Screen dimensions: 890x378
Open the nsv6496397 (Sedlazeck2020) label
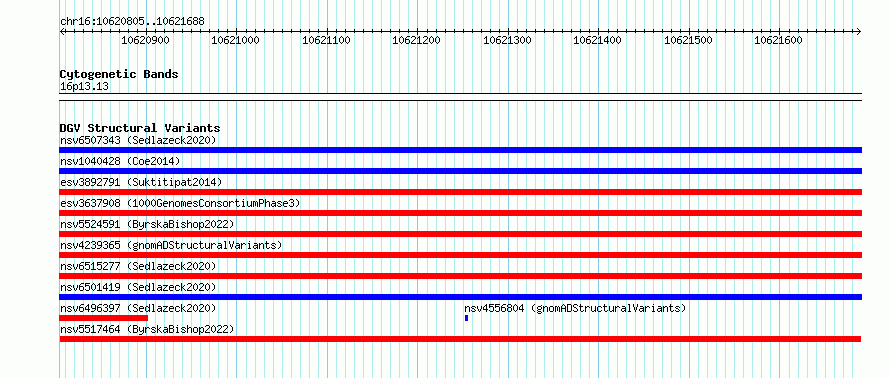(x=138, y=308)
